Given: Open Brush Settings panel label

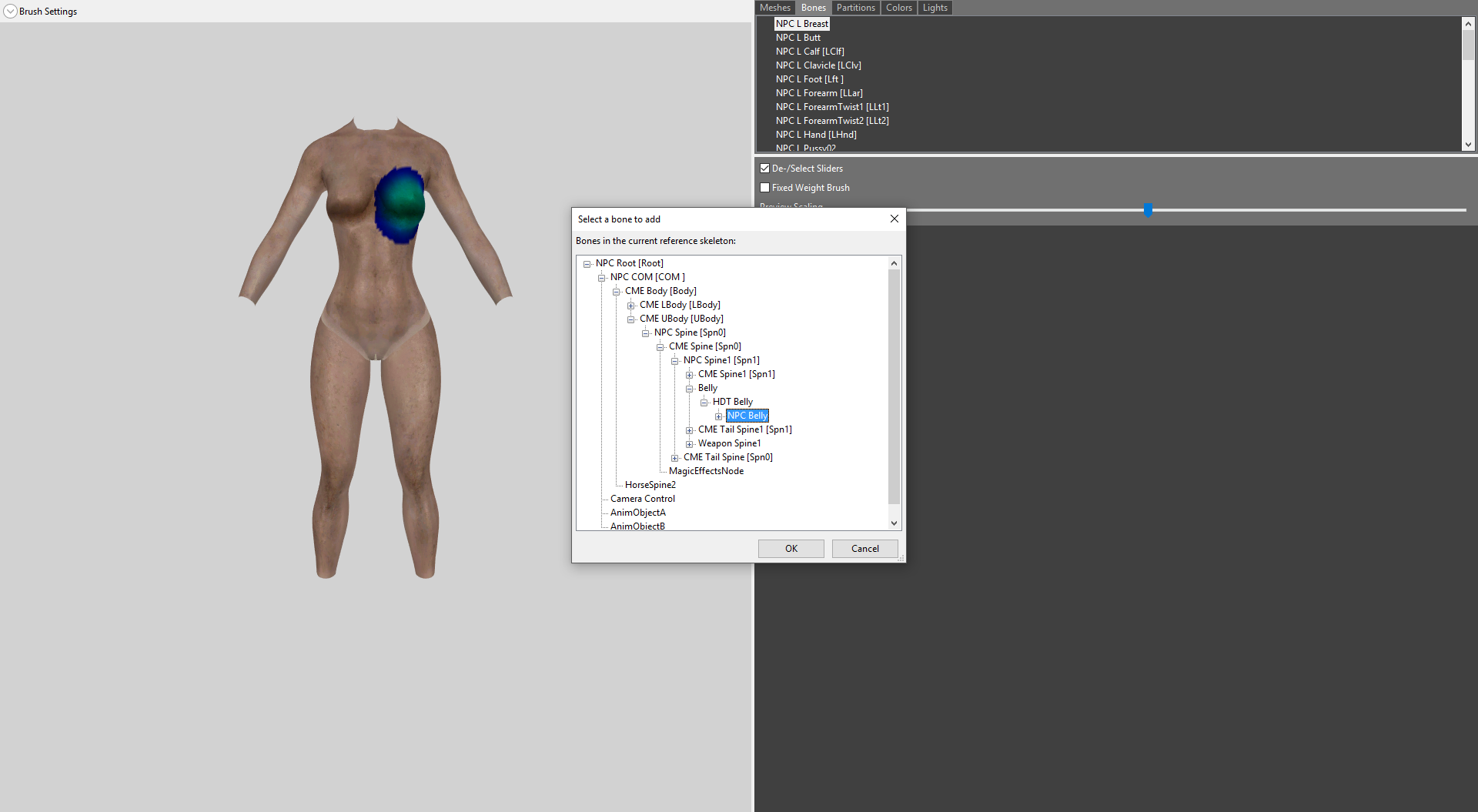Looking at the screenshot, I should click(48, 12).
